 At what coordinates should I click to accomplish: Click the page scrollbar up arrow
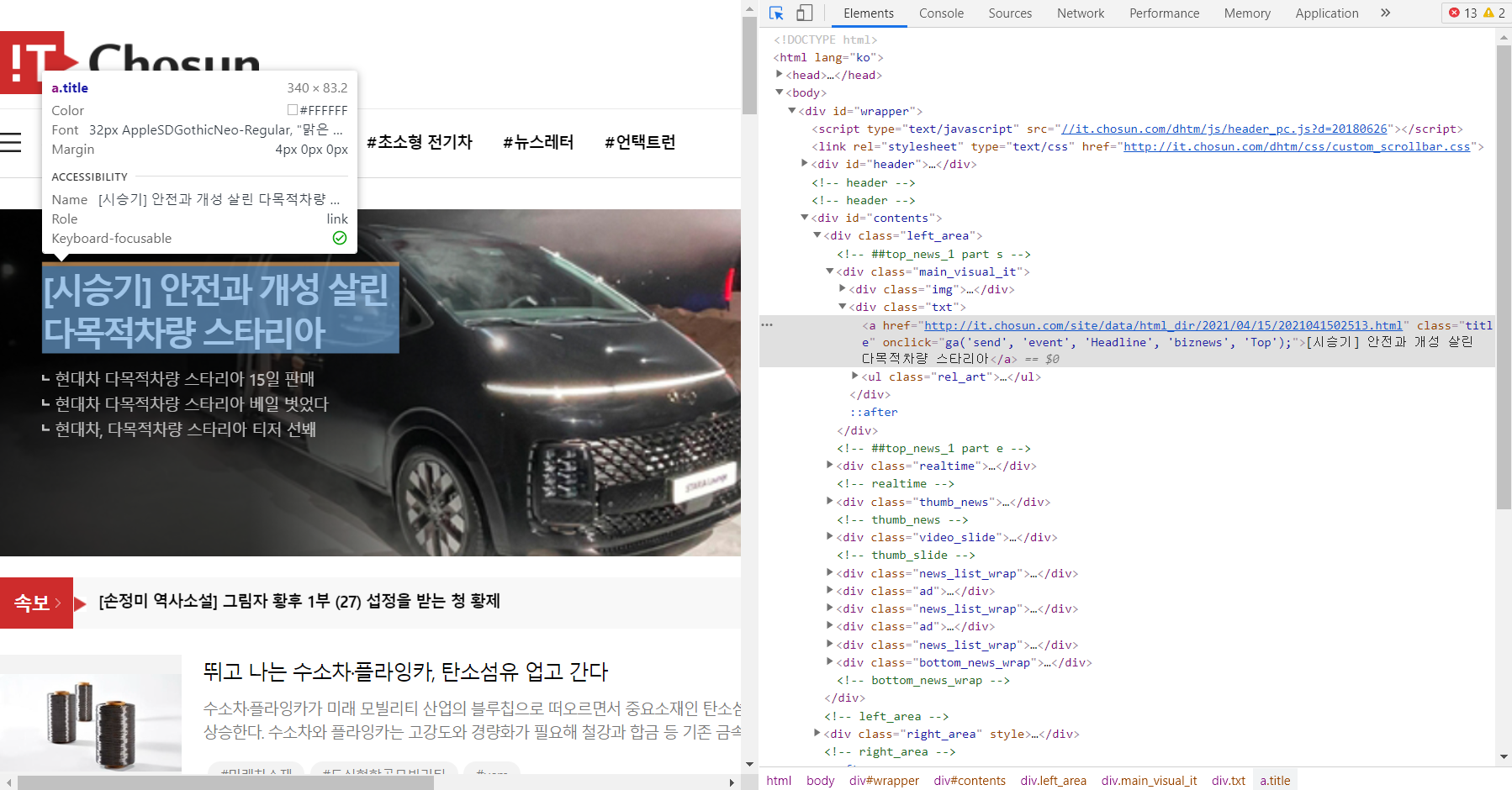749,8
